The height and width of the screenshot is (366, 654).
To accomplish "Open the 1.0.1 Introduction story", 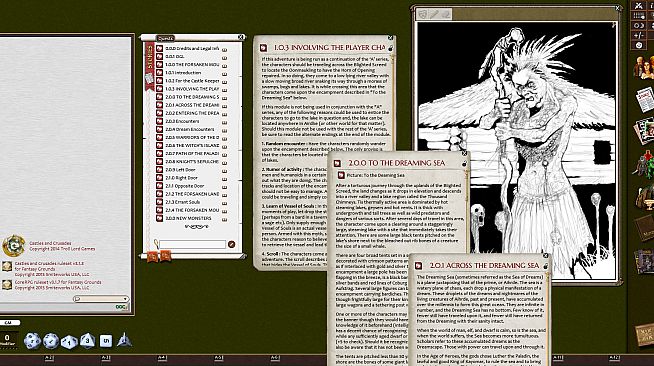I will 183,73.
